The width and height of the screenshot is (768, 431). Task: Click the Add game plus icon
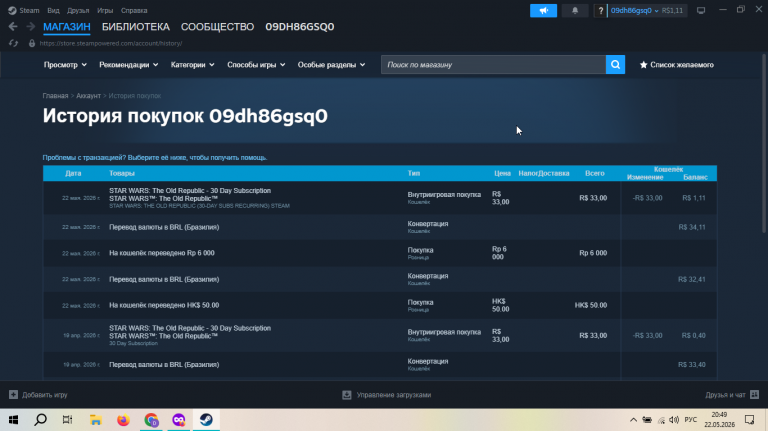click(13, 394)
